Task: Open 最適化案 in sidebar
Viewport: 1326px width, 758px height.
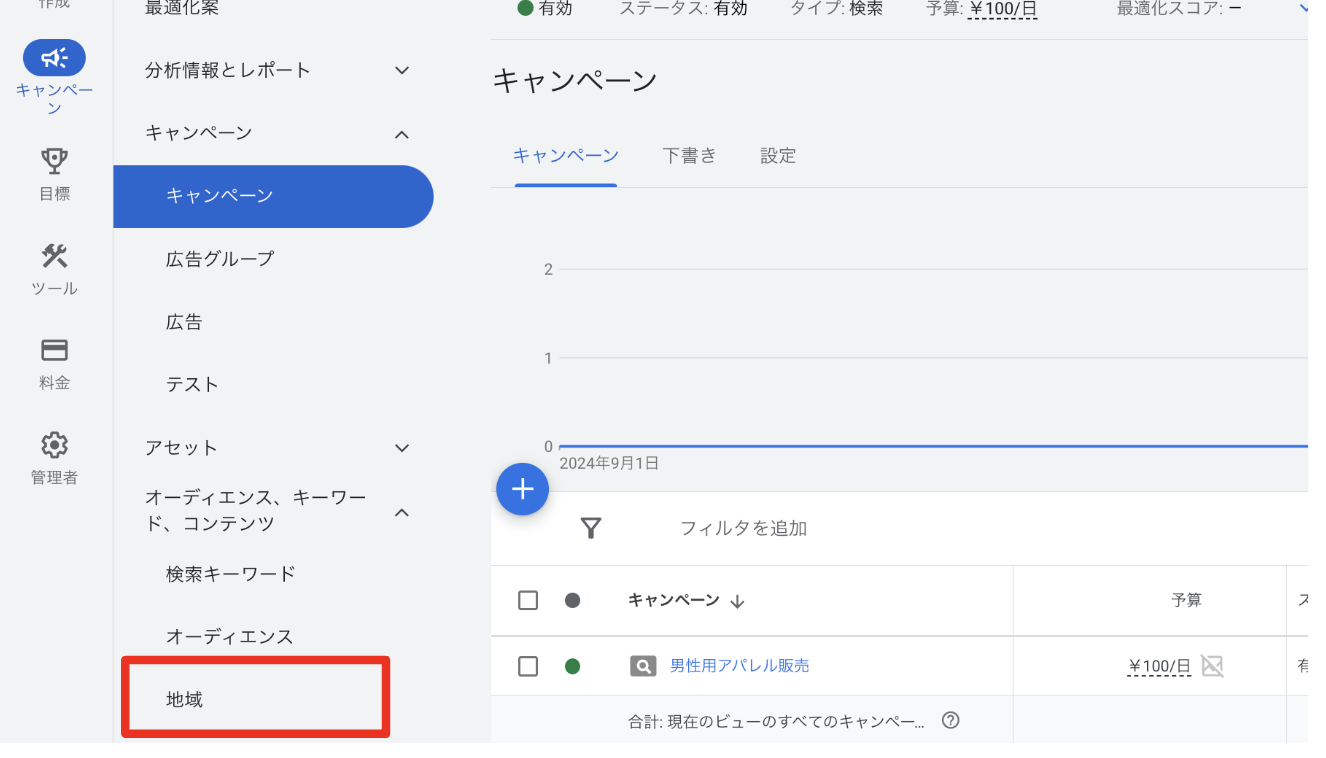Action: [x=182, y=9]
